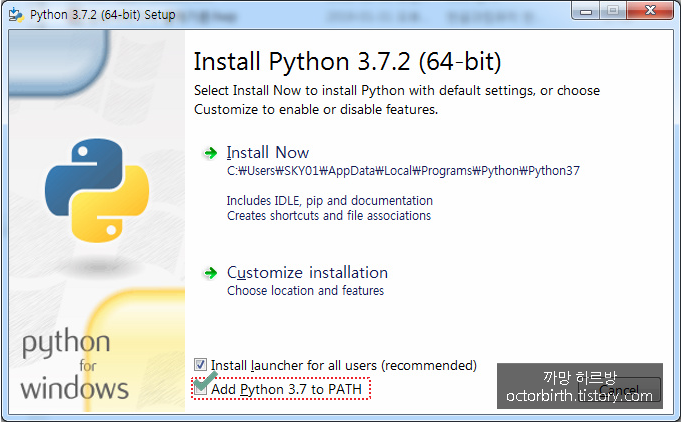Enable Add Python 3.7 to PATH checkbox
Image resolution: width=681 pixels, height=425 pixels.
point(200,389)
